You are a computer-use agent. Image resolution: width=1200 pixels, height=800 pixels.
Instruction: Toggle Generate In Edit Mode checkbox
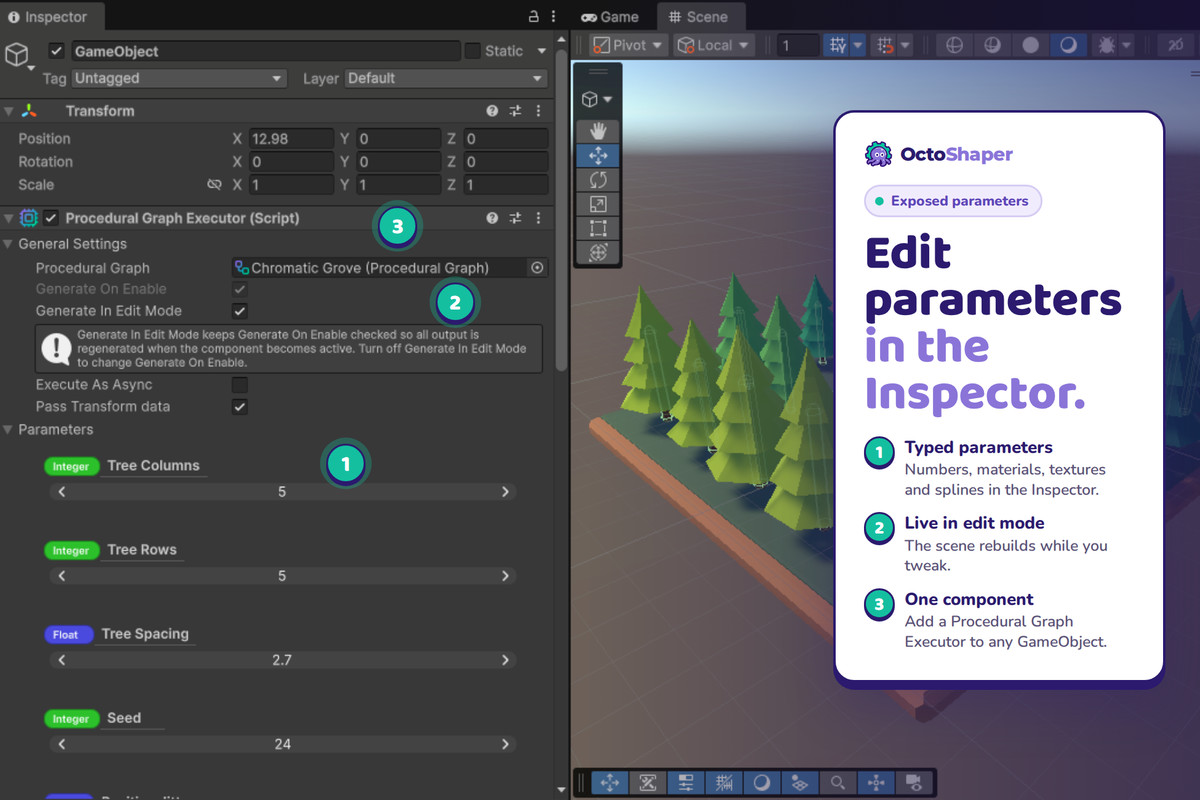click(x=240, y=311)
